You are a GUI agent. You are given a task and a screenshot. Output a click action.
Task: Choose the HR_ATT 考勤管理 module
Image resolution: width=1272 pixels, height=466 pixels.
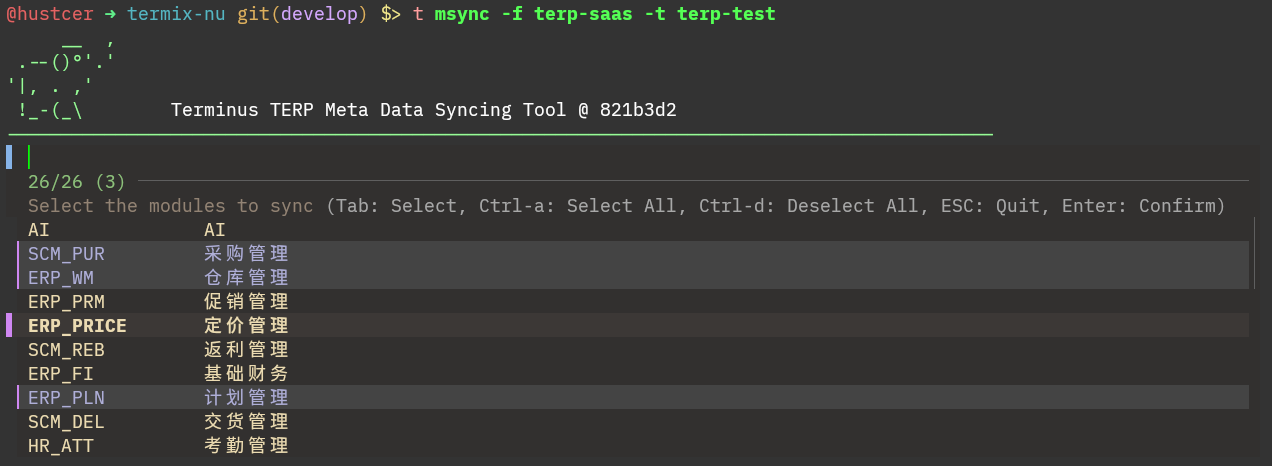[x=158, y=445]
